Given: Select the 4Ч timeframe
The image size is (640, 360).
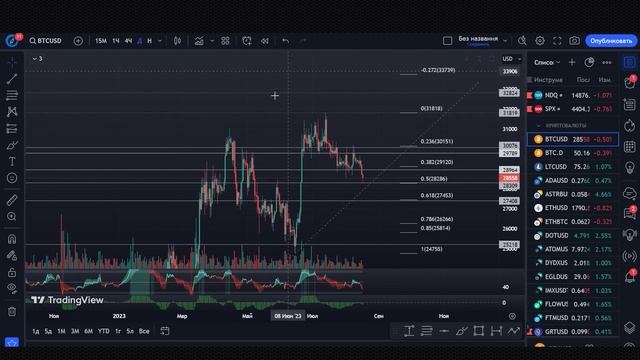Looking at the screenshot, I should tap(128, 41).
